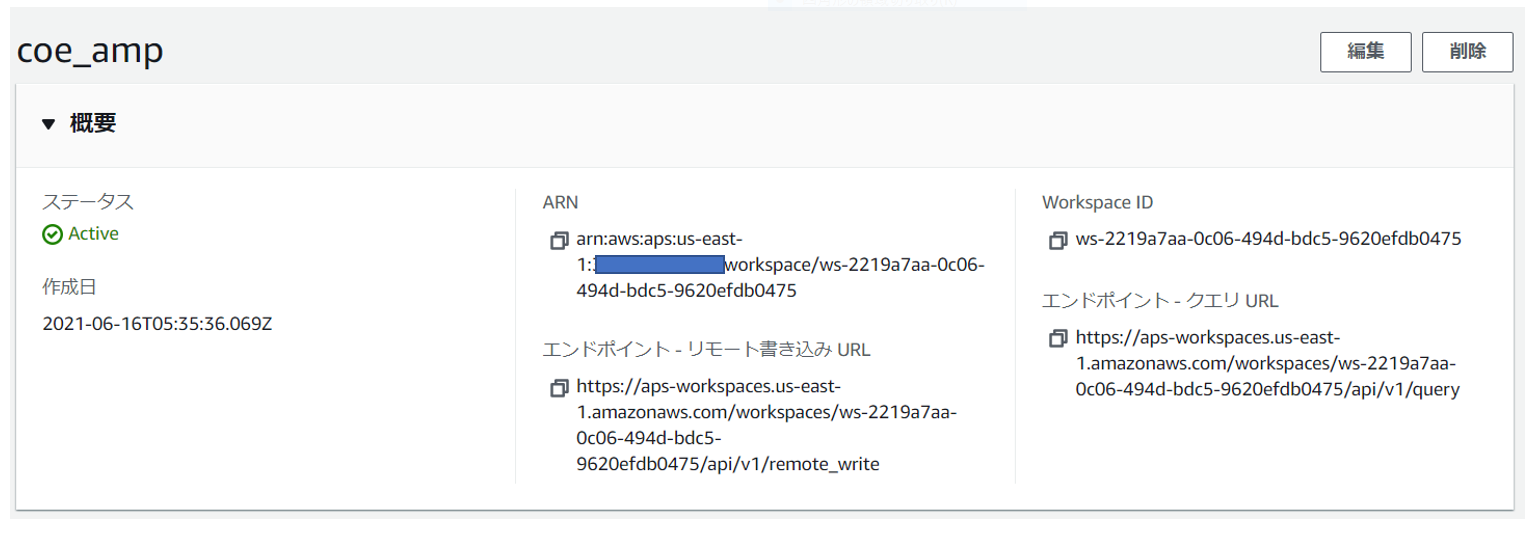Click copy icon beside remote write URL

(558, 387)
